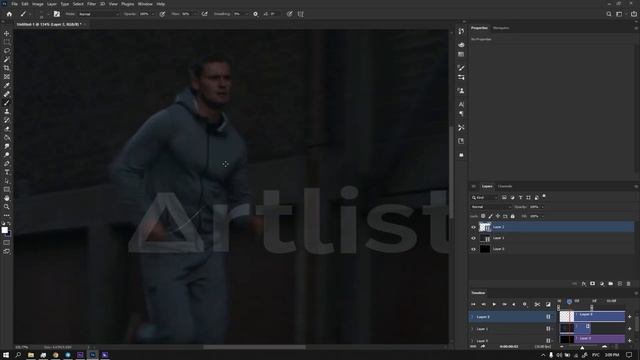Toggle lock position

coord(498,216)
